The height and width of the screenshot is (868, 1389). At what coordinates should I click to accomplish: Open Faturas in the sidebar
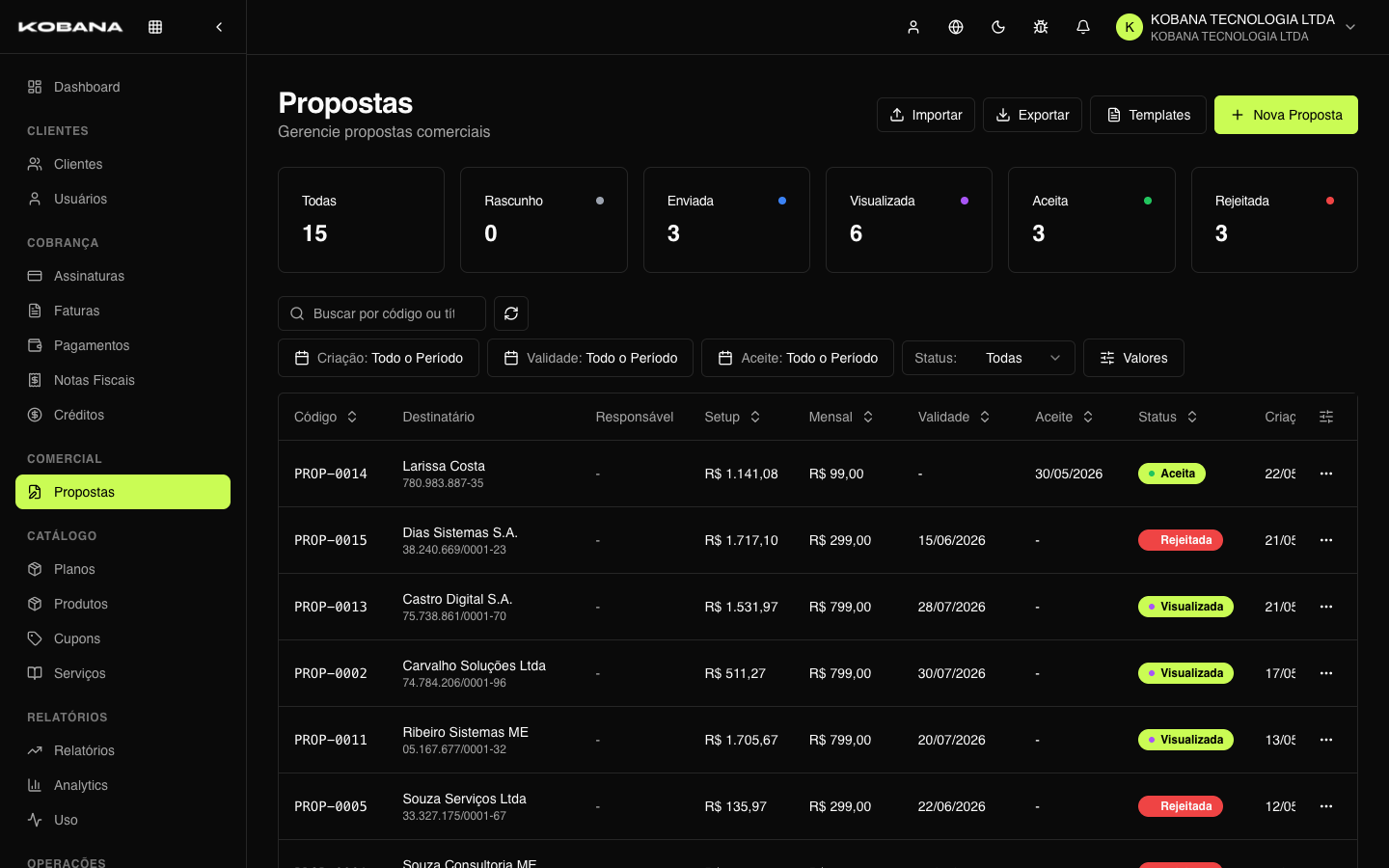coord(123,311)
